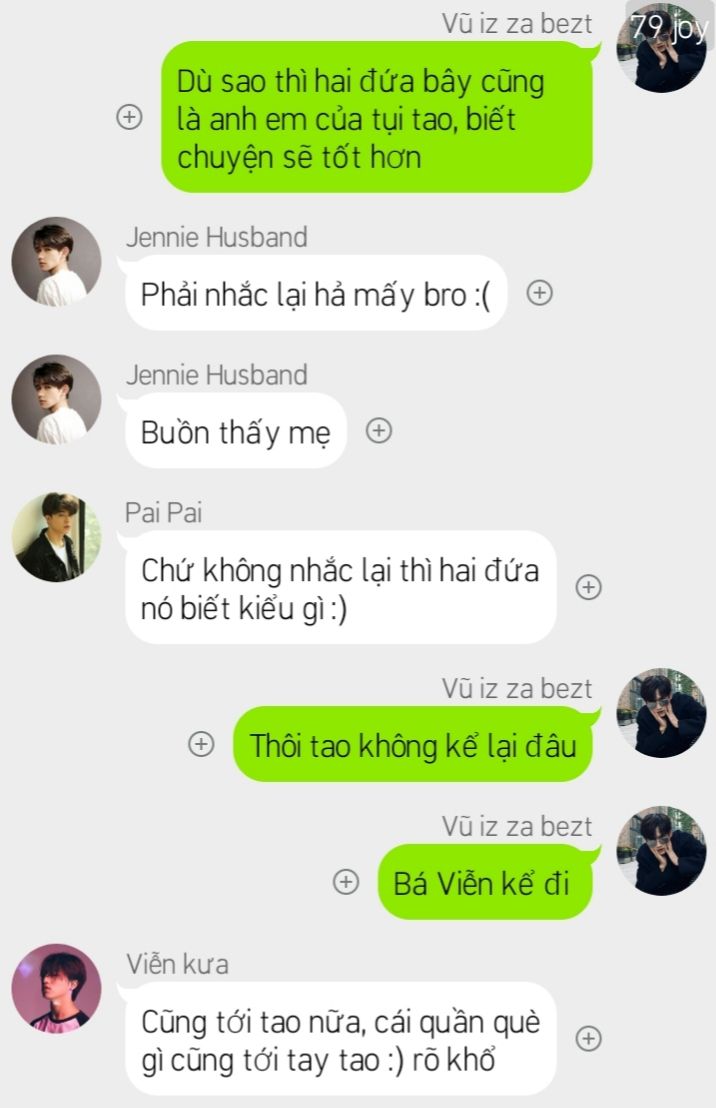Tap the "Pai Pai" sender name
This screenshot has height=1108, width=716.
coord(163,513)
